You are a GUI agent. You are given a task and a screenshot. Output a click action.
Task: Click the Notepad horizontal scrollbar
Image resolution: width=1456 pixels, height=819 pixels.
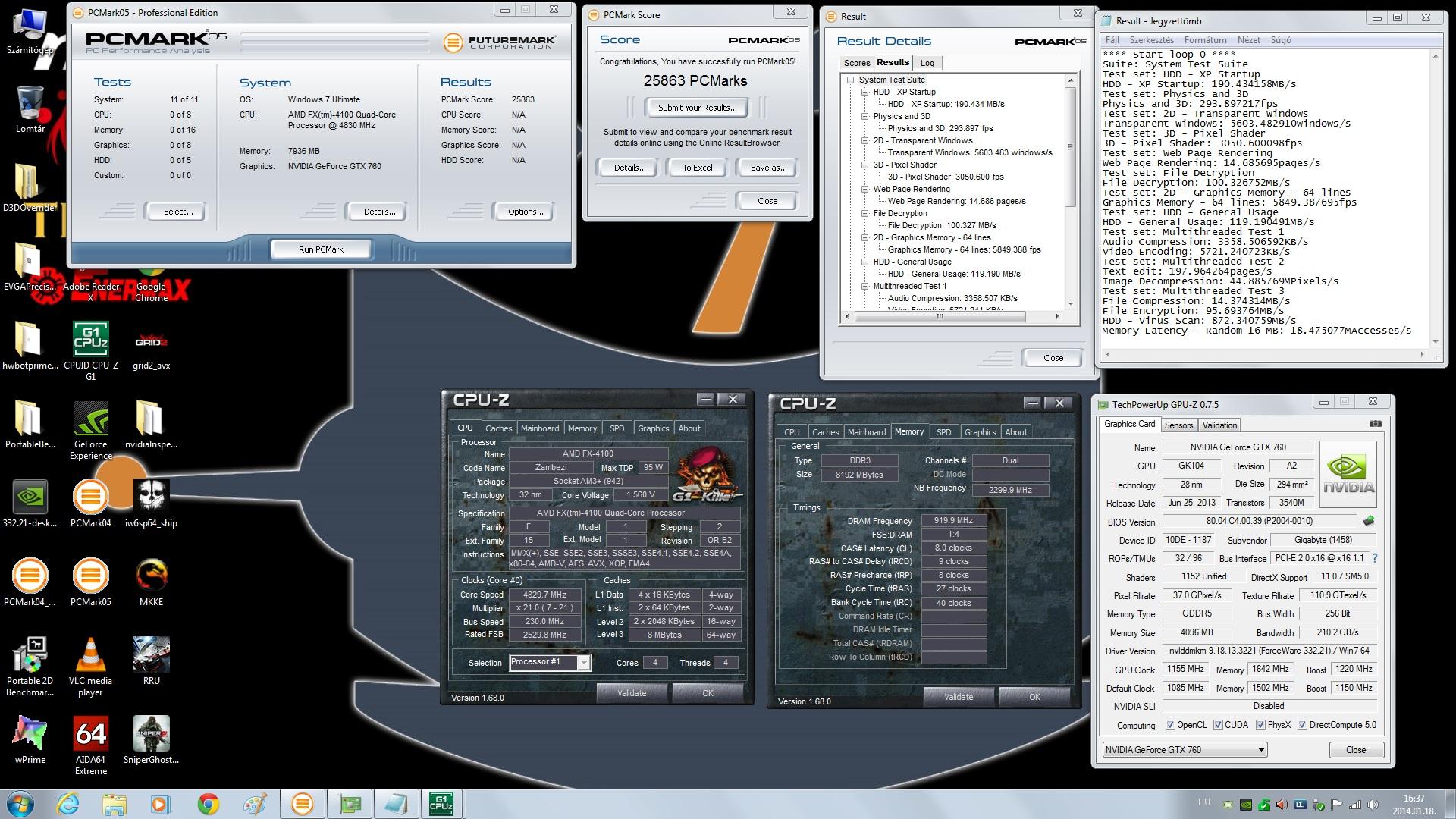click(1263, 354)
